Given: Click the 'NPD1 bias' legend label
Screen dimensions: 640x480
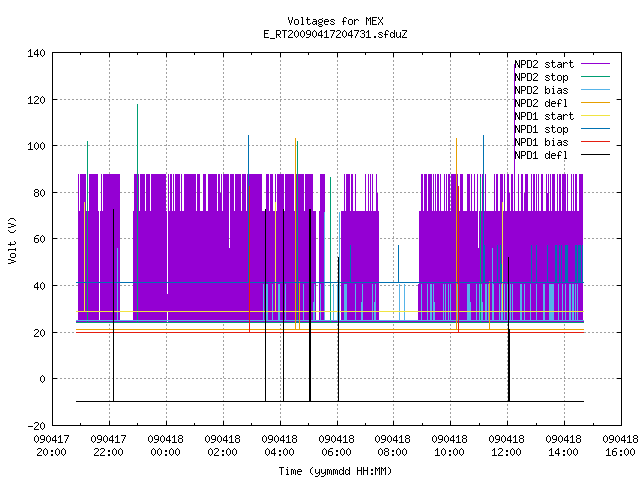Looking at the screenshot, I should tap(541, 142).
